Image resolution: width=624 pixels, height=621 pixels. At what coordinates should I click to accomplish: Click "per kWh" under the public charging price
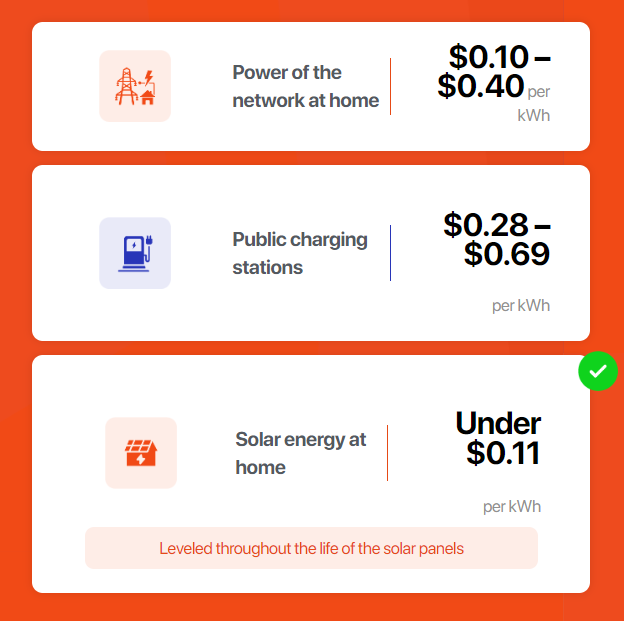point(520,305)
